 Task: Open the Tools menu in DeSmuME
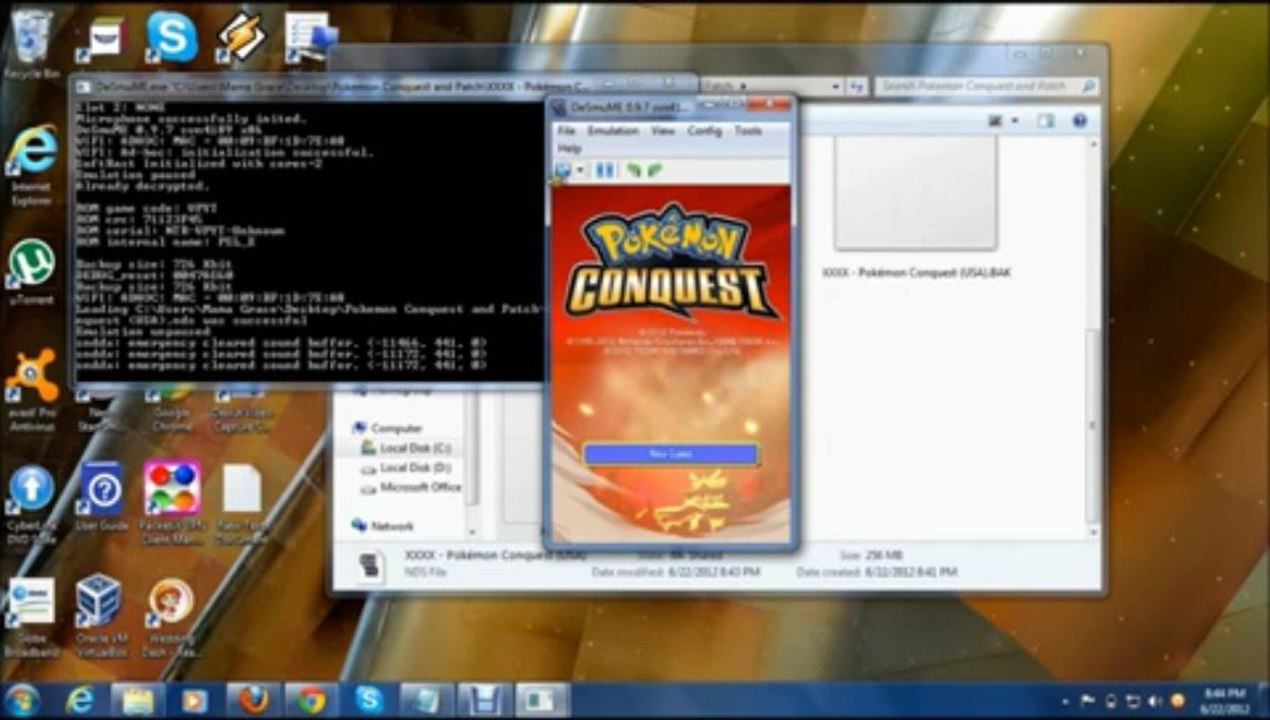pyautogui.click(x=748, y=131)
